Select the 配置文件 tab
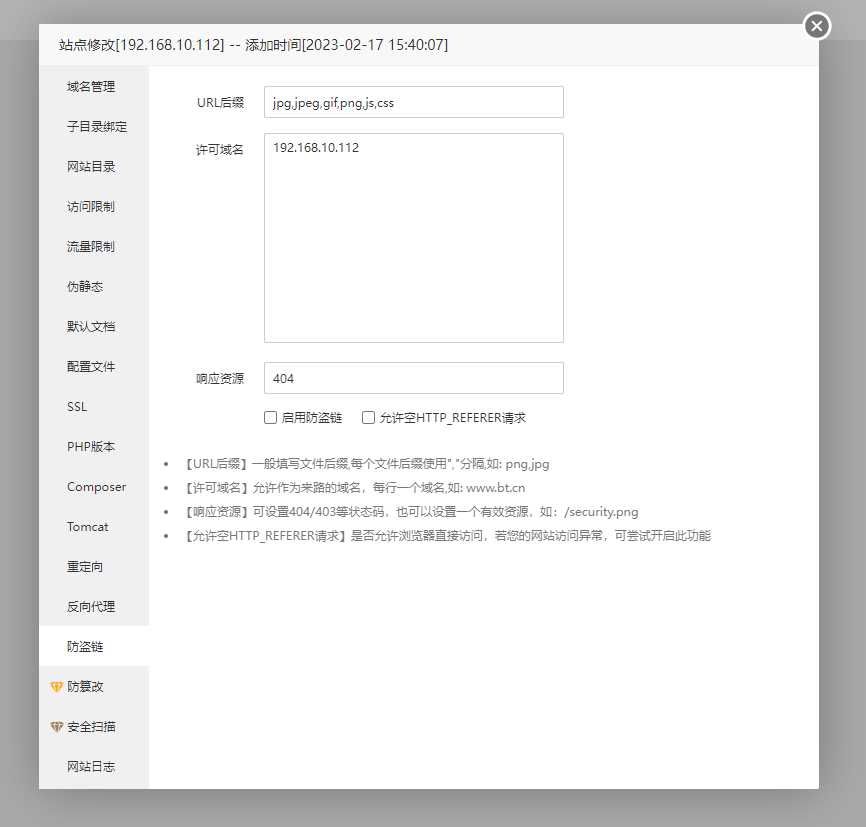The image size is (866, 827). coord(91,367)
